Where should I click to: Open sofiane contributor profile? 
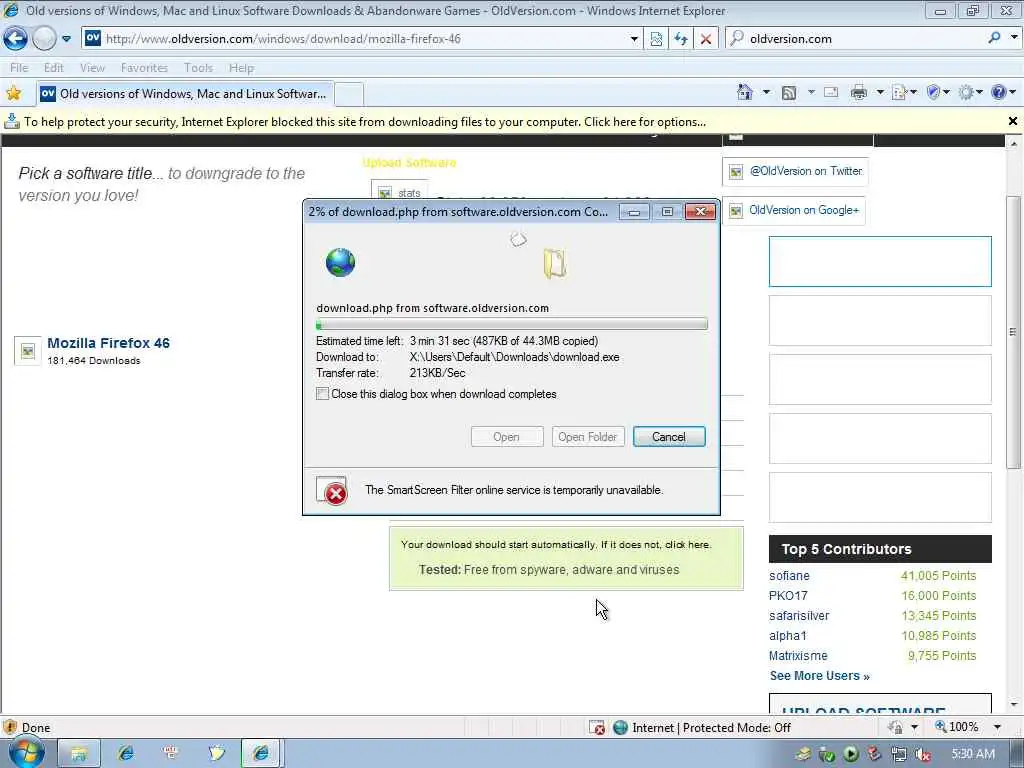coord(789,576)
